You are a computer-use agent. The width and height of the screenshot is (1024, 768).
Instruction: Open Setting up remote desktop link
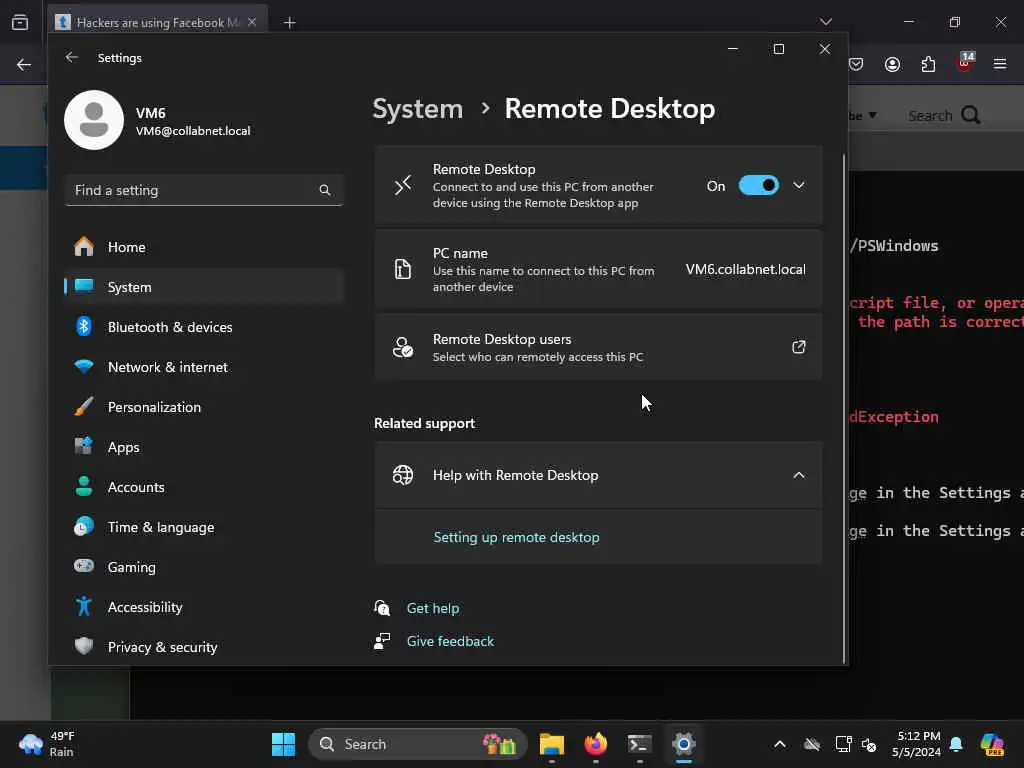coord(516,537)
